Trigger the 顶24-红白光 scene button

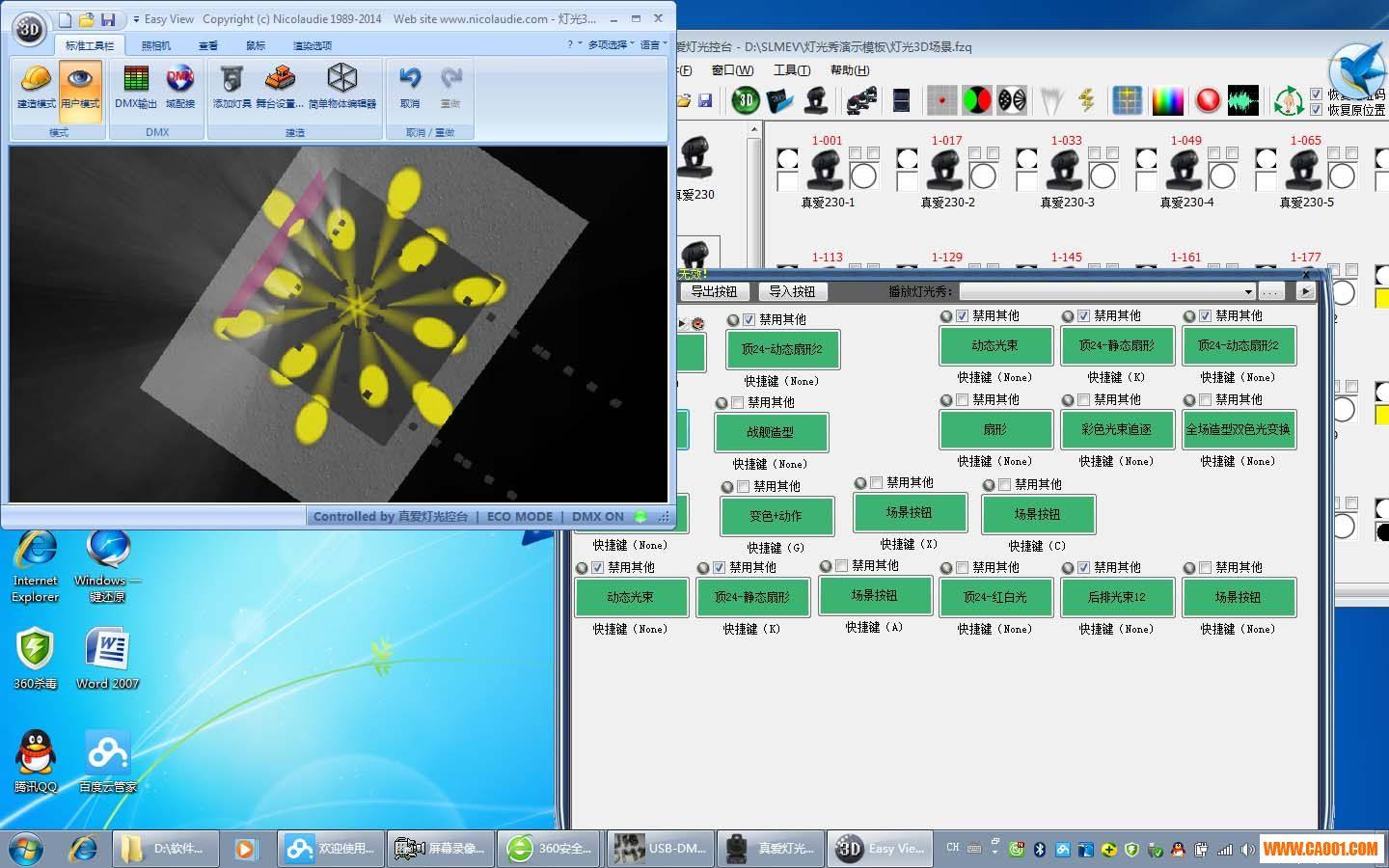pos(995,597)
